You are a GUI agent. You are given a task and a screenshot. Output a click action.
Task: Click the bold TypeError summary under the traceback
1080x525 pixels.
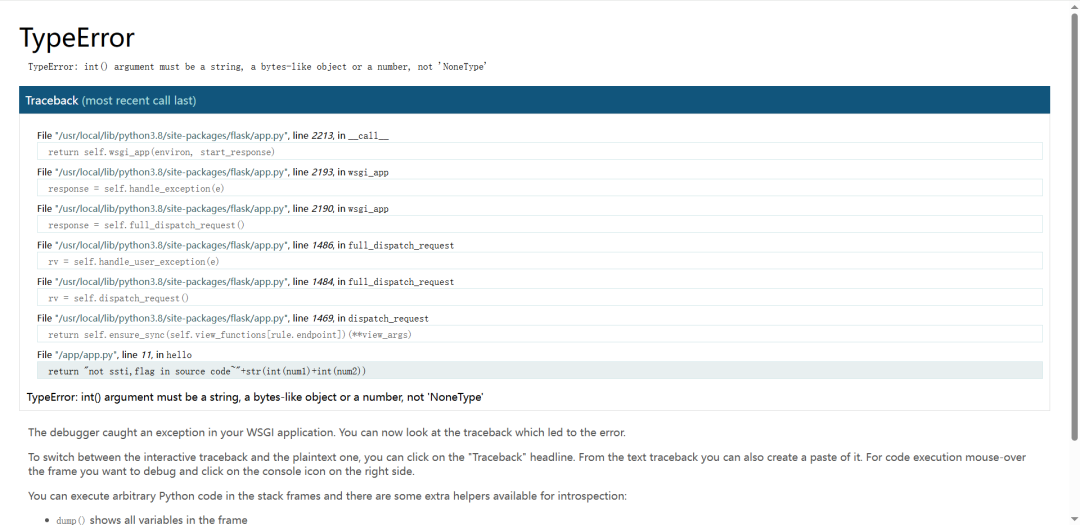(255, 398)
